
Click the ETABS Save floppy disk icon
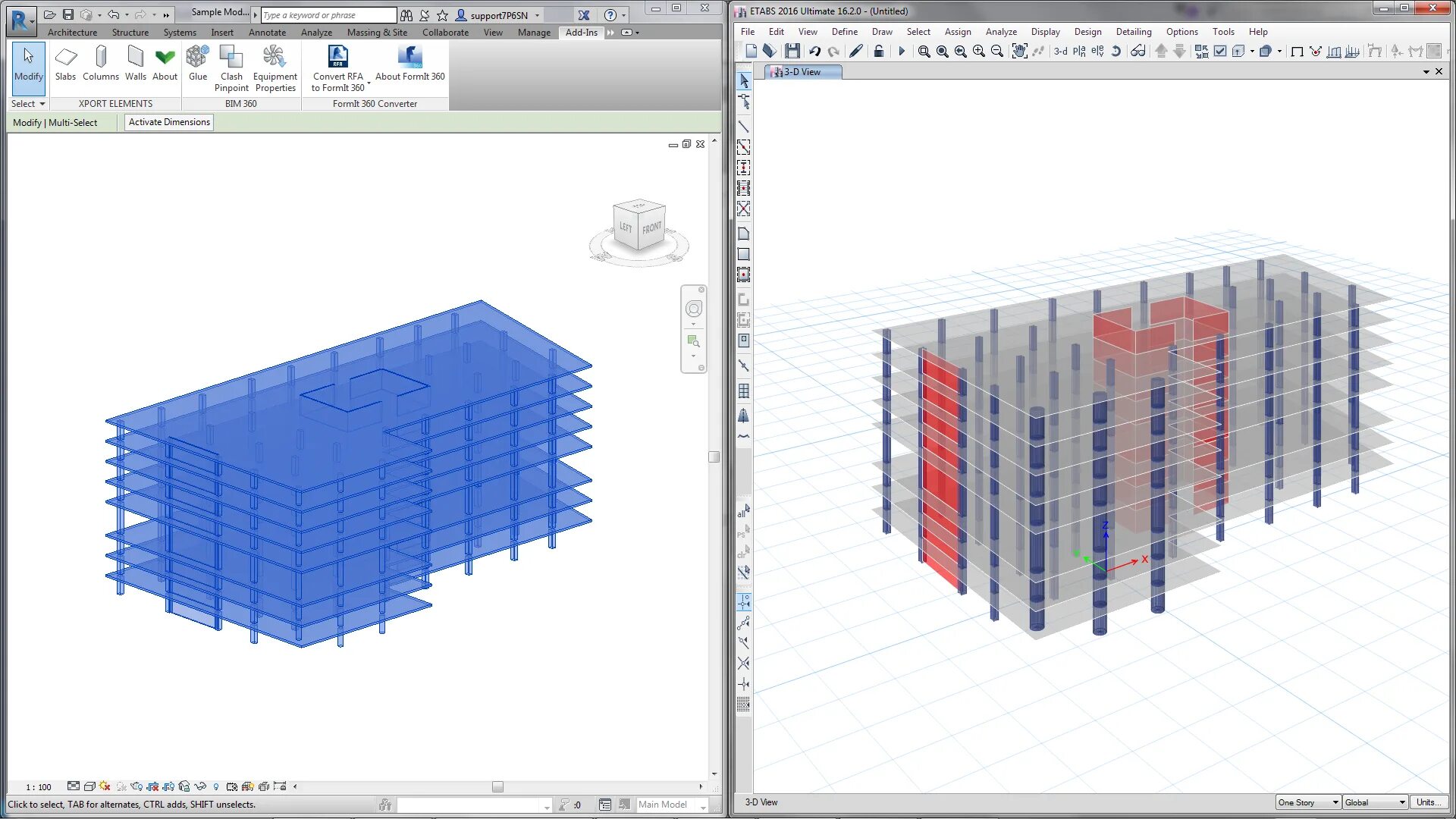coord(792,52)
